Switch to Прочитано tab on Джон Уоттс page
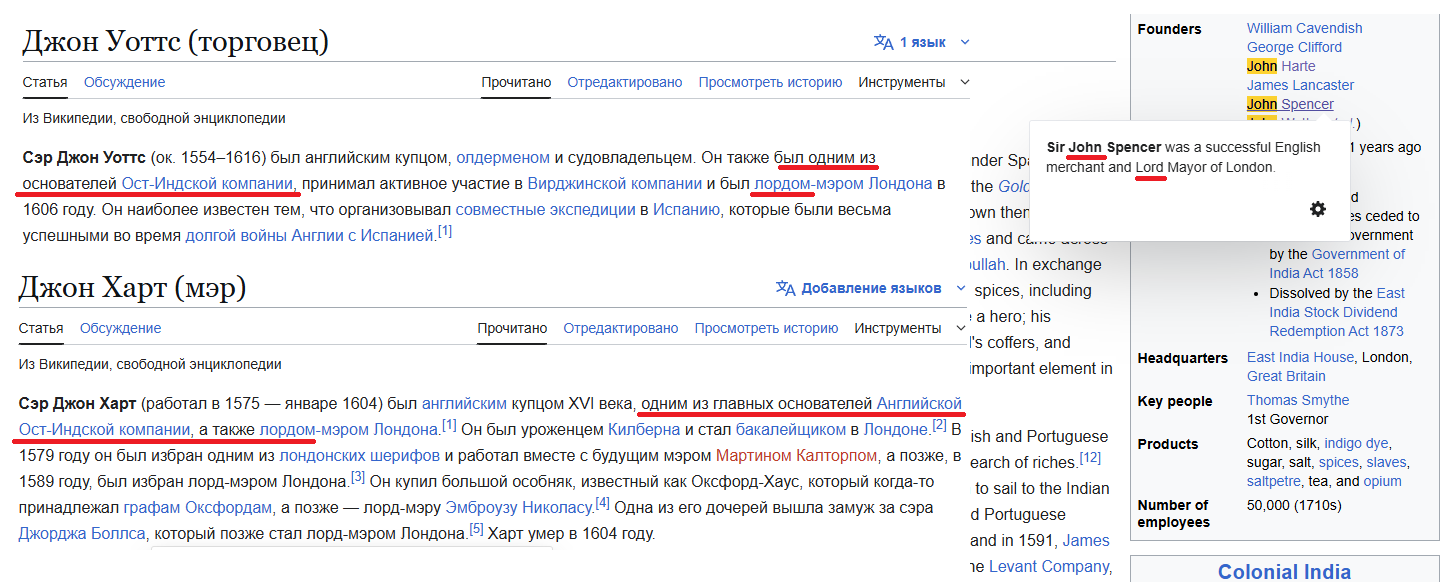The image size is (1445, 582). [x=516, y=82]
